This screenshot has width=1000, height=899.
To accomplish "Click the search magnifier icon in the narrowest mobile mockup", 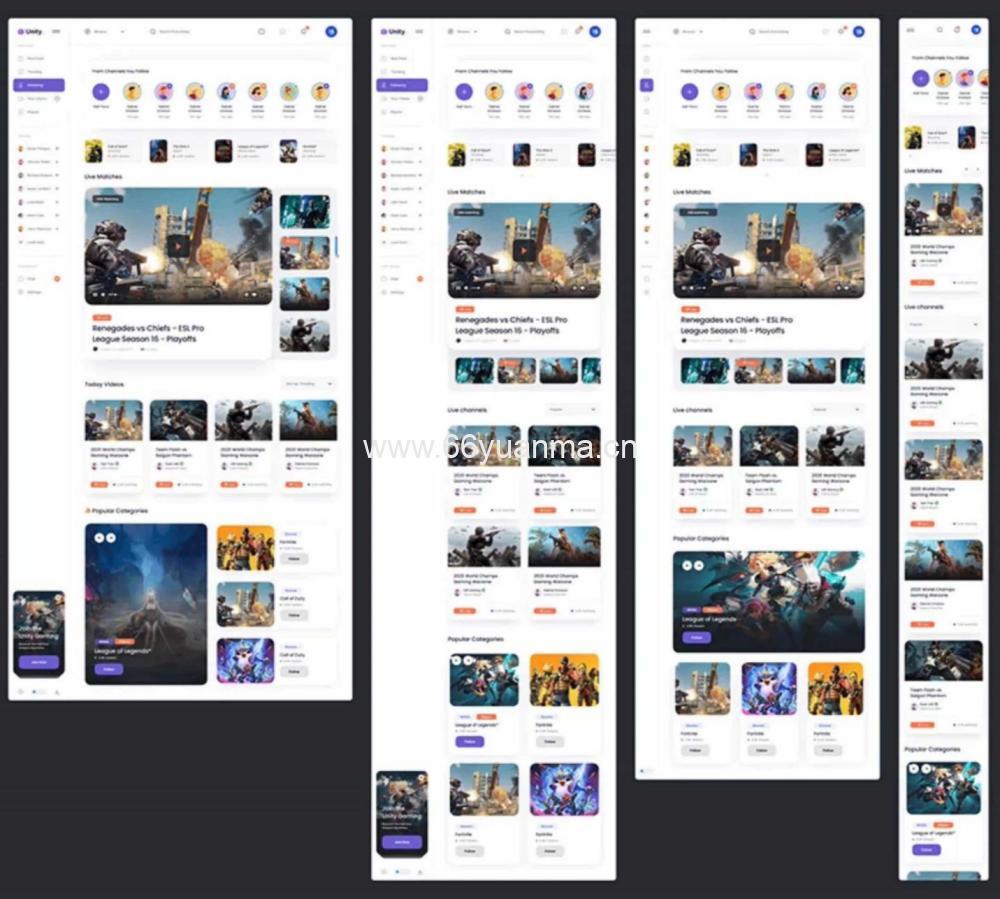I will point(939,30).
